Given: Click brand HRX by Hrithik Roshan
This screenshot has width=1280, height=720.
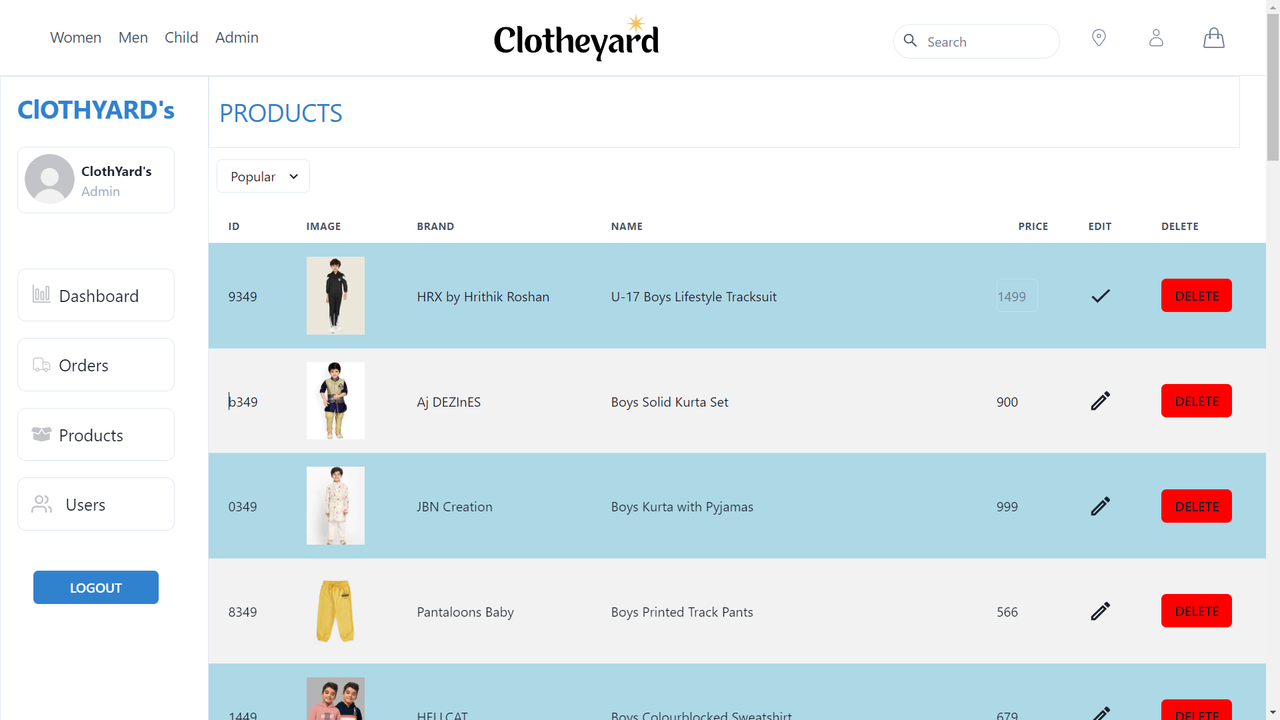Looking at the screenshot, I should pyautogui.click(x=483, y=296).
